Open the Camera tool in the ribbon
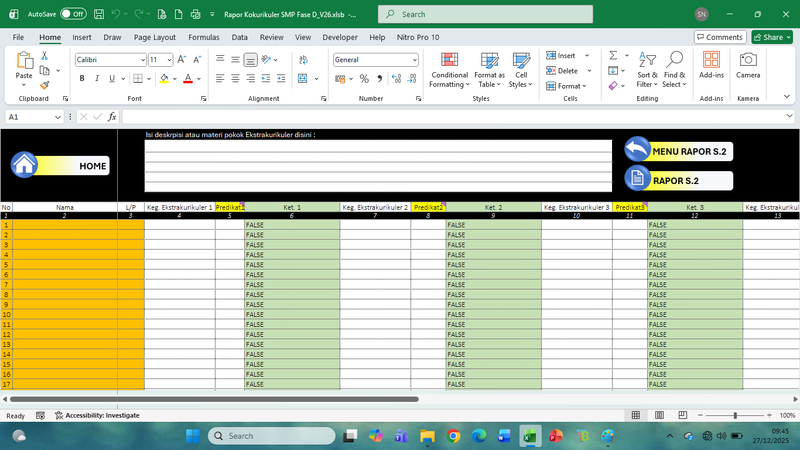 (x=748, y=66)
